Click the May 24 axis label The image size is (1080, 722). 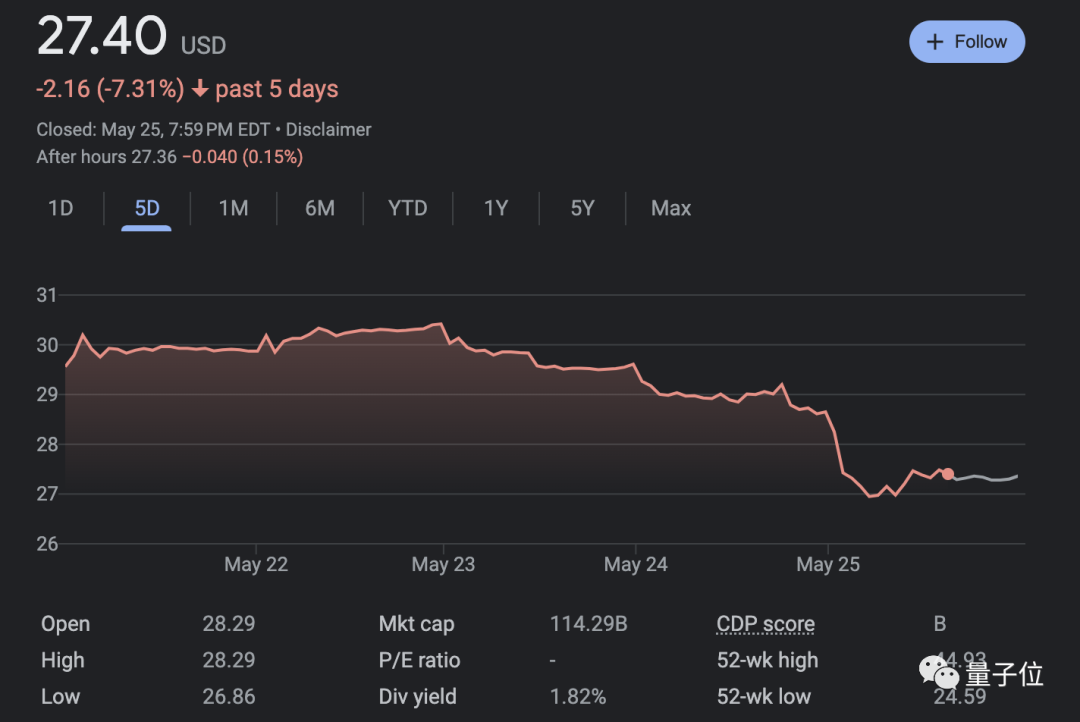coord(635,564)
